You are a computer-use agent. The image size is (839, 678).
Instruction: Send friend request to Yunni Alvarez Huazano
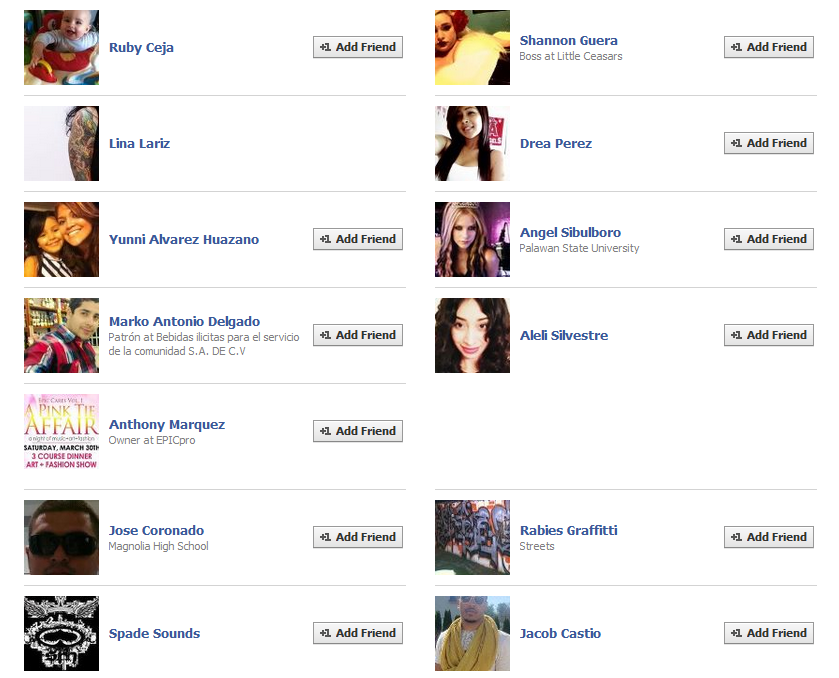tap(357, 239)
